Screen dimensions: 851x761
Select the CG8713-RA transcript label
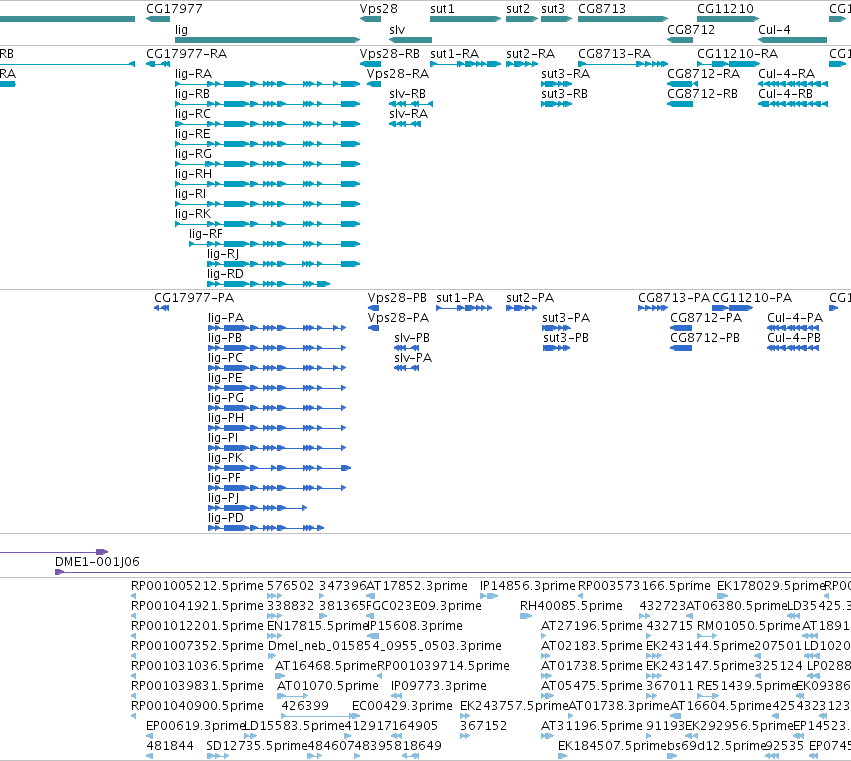[614, 54]
